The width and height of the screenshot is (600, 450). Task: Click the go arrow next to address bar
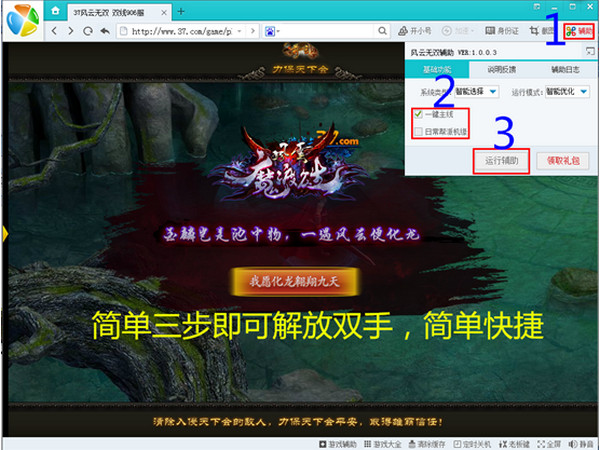(253, 31)
